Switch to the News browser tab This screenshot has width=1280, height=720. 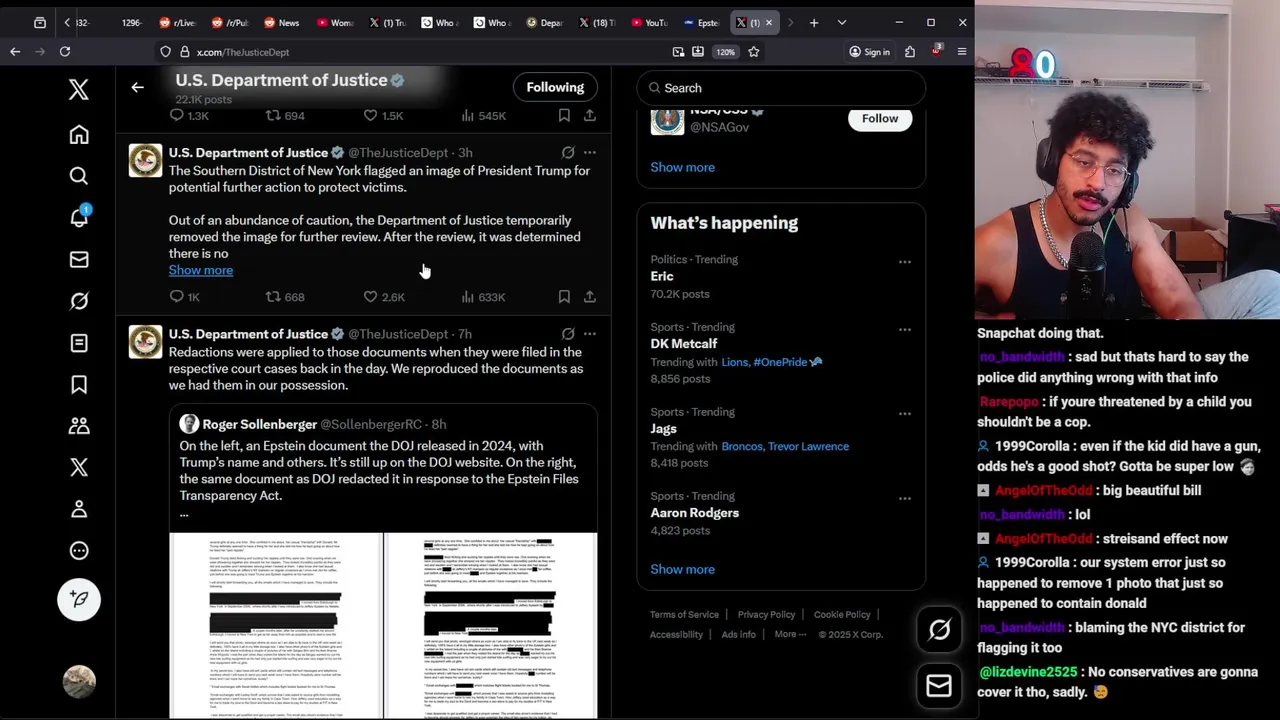click(281, 22)
